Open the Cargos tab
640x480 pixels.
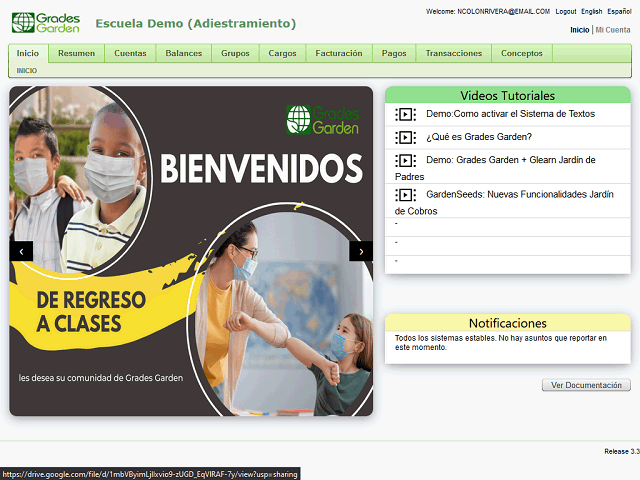pyautogui.click(x=282, y=53)
